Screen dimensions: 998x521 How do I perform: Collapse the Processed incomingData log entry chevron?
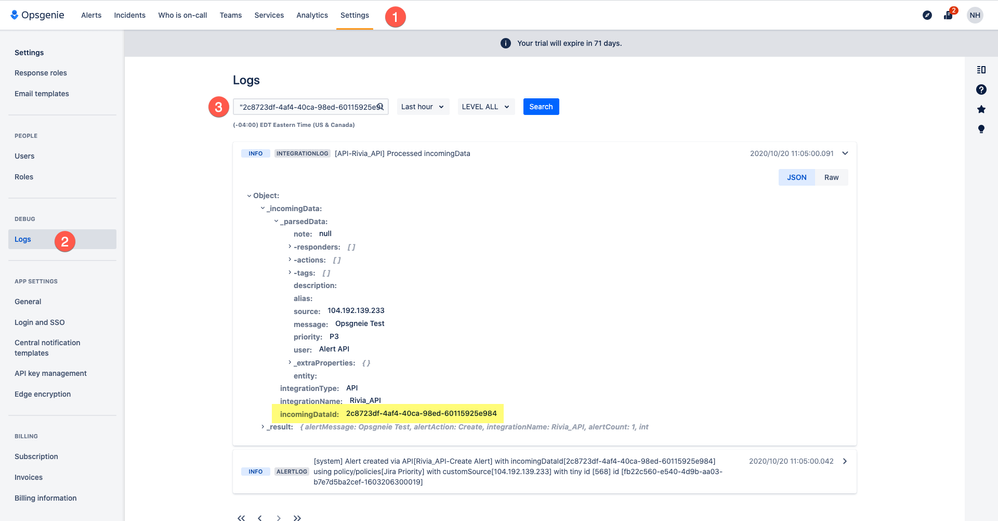[845, 153]
